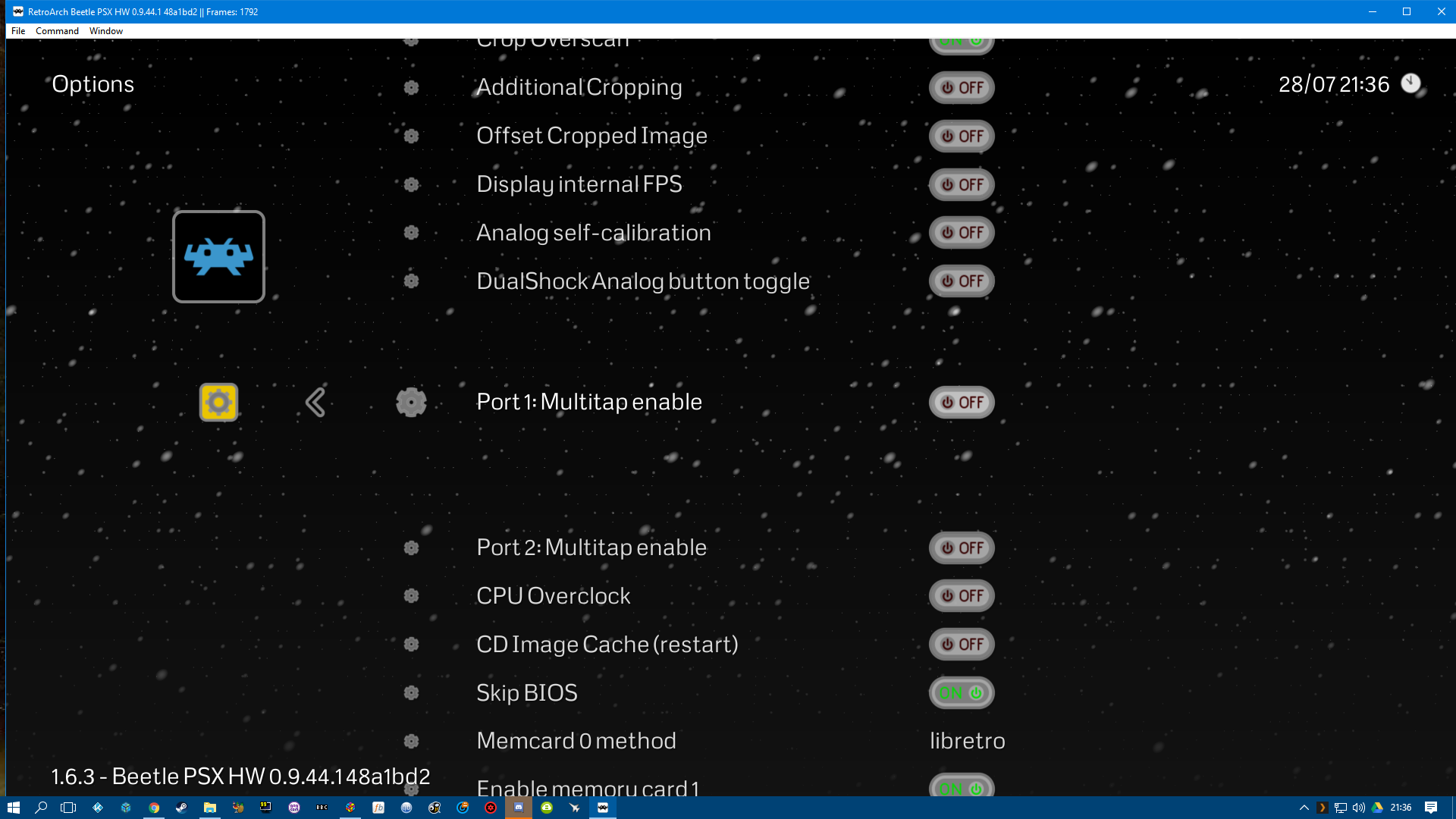Image resolution: width=1456 pixels, height=819 pixels.
Task: Open Steam from the taskbar
Action: click(x=182, y=808)
